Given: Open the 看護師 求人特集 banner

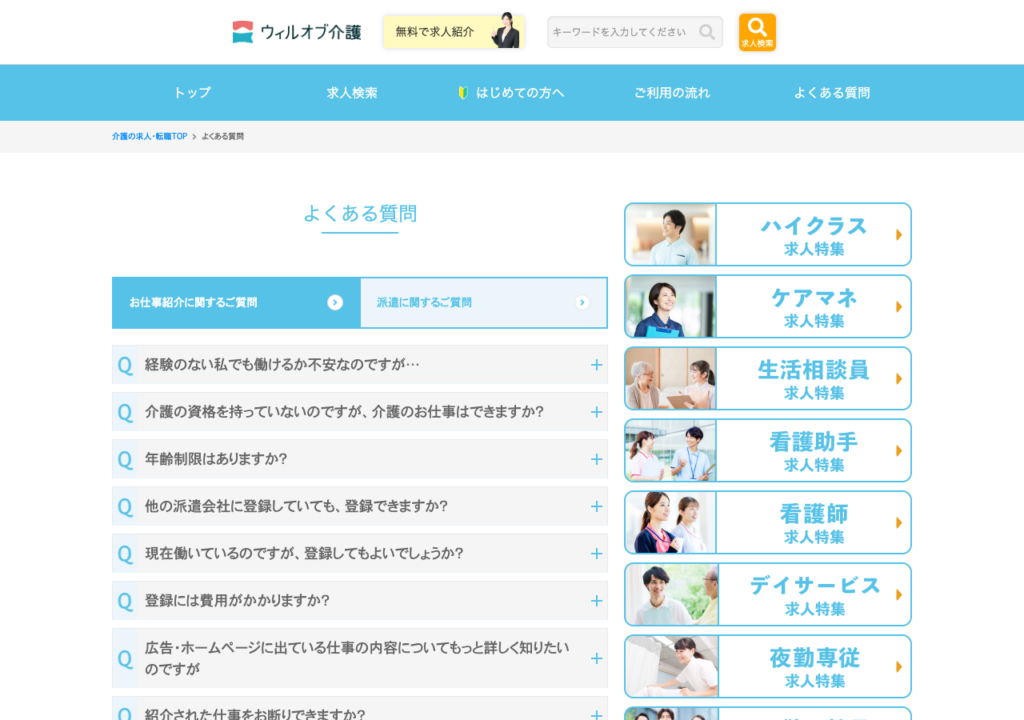Looking at the screenshot, I should point(768,523).
